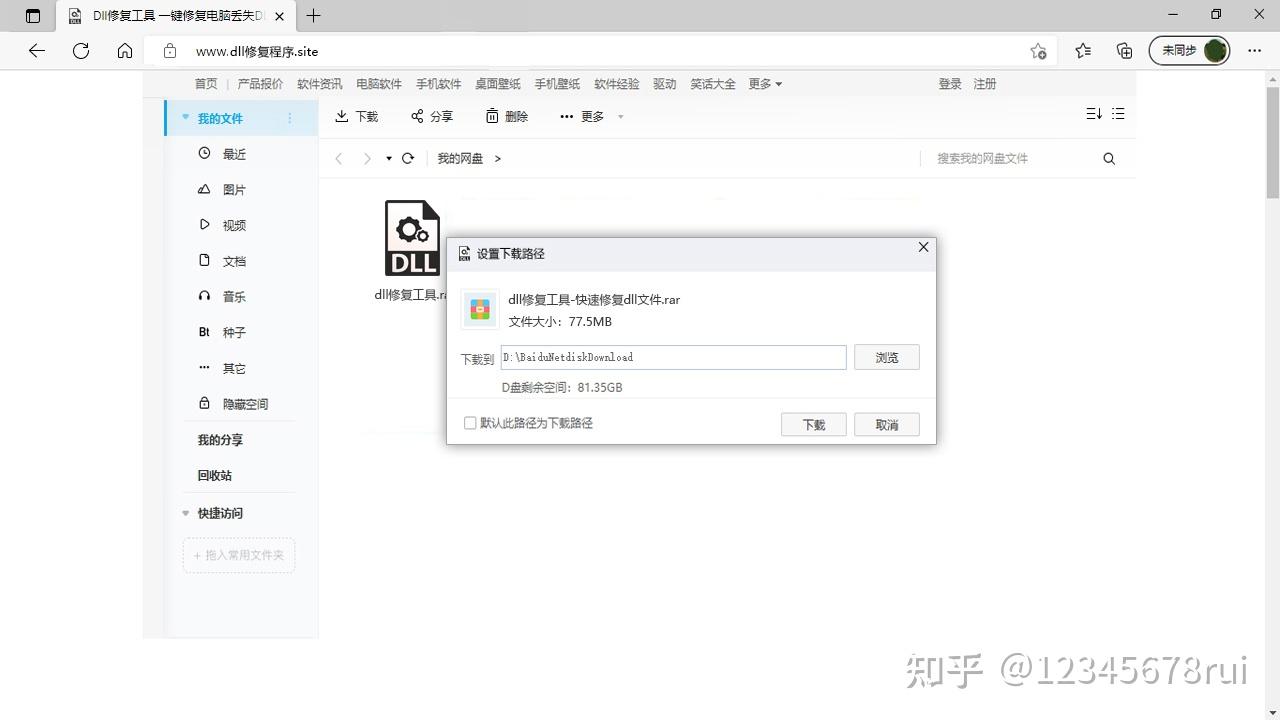Click the 我的网盘 breadcrumb

click(x=460, y=158)
